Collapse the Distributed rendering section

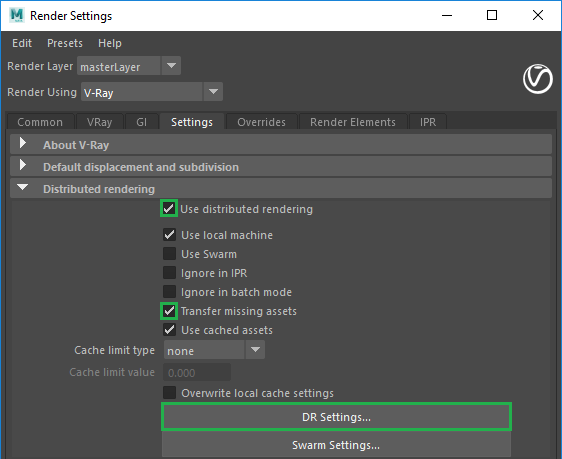(281, 188)
